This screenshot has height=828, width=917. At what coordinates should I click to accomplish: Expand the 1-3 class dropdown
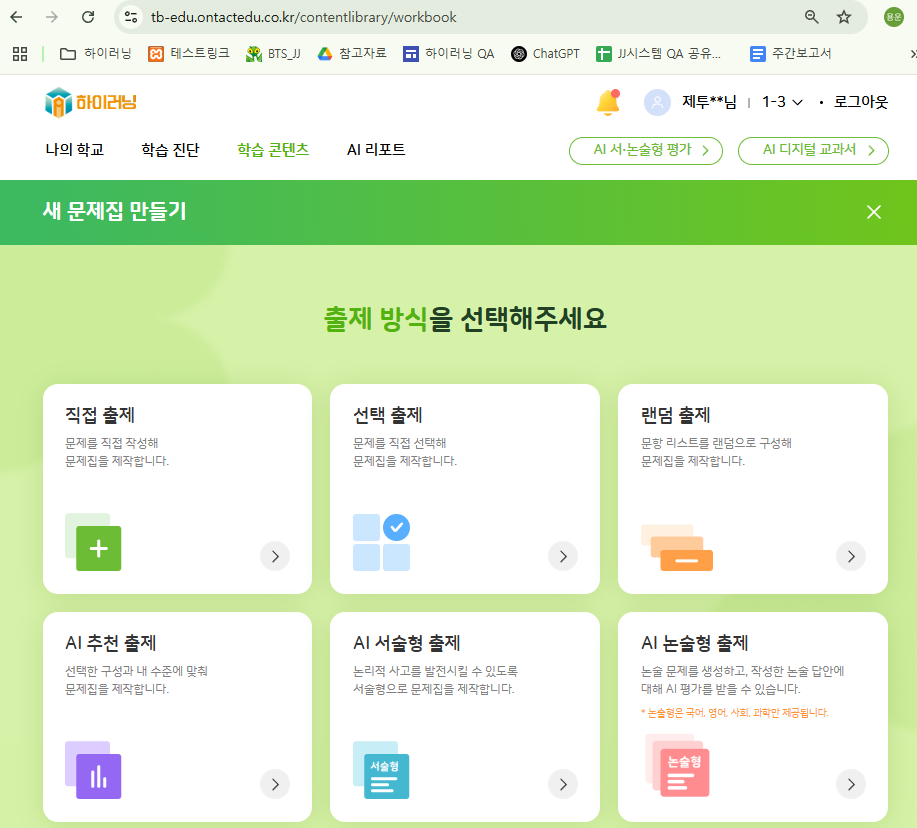coord(782,102)
